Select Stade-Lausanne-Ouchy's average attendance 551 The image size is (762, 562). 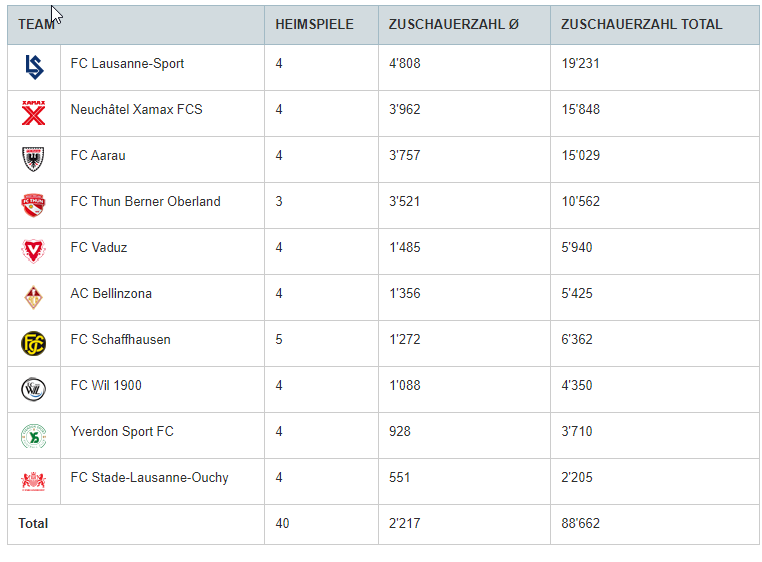point(399,477)
